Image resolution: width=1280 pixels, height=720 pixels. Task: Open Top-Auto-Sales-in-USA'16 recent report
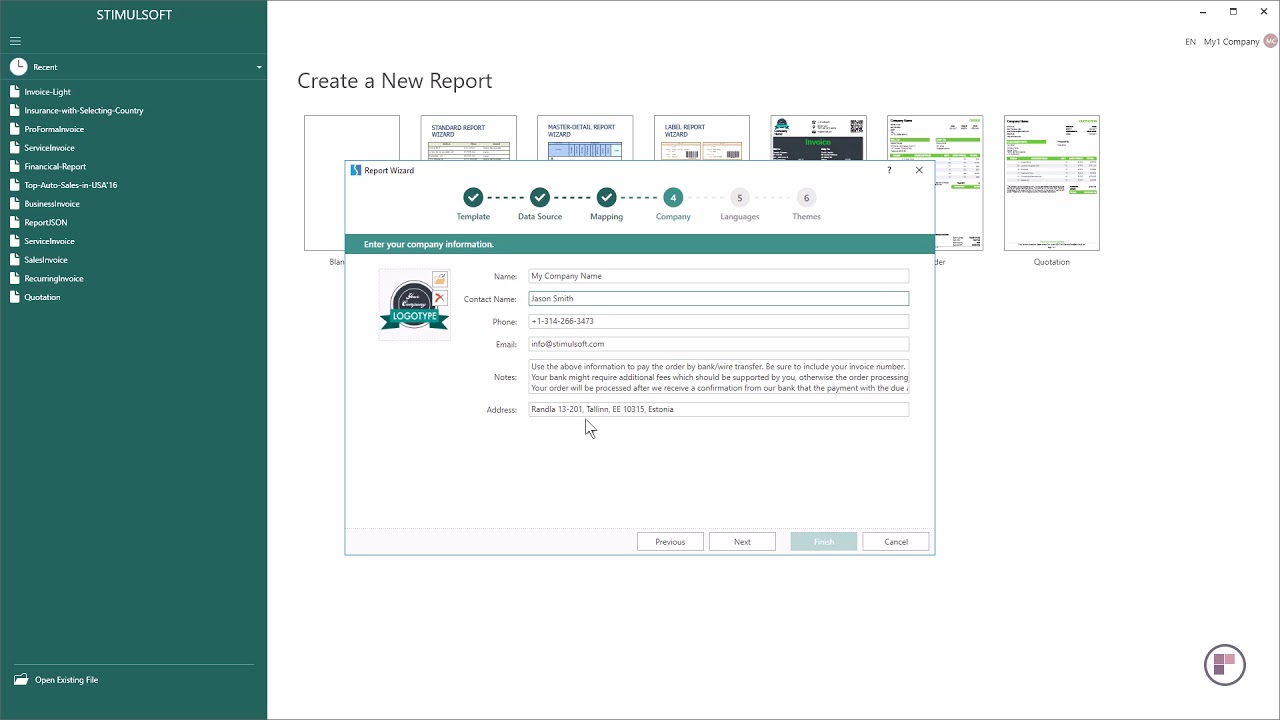click(x=71, y=185)
